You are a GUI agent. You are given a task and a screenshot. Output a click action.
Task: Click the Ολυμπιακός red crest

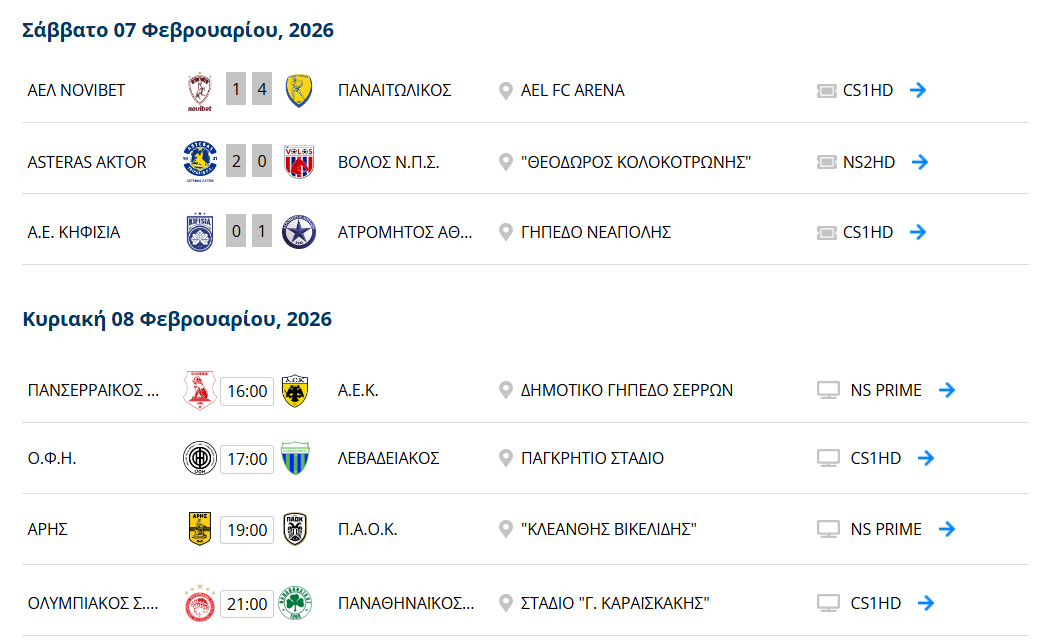click(x=199, y=604)
